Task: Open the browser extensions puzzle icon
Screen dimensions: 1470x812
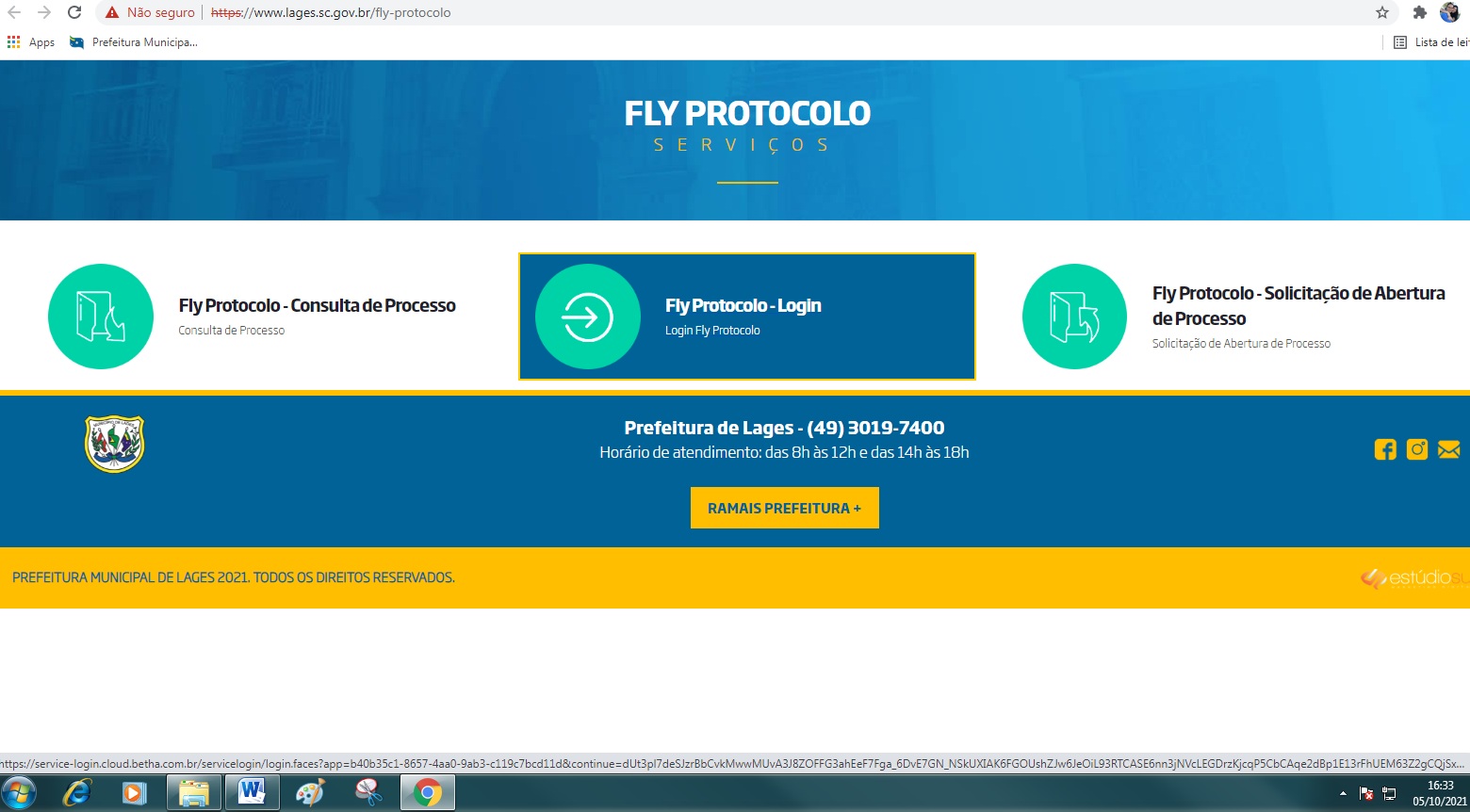Action: click(x=1418, y=13)
